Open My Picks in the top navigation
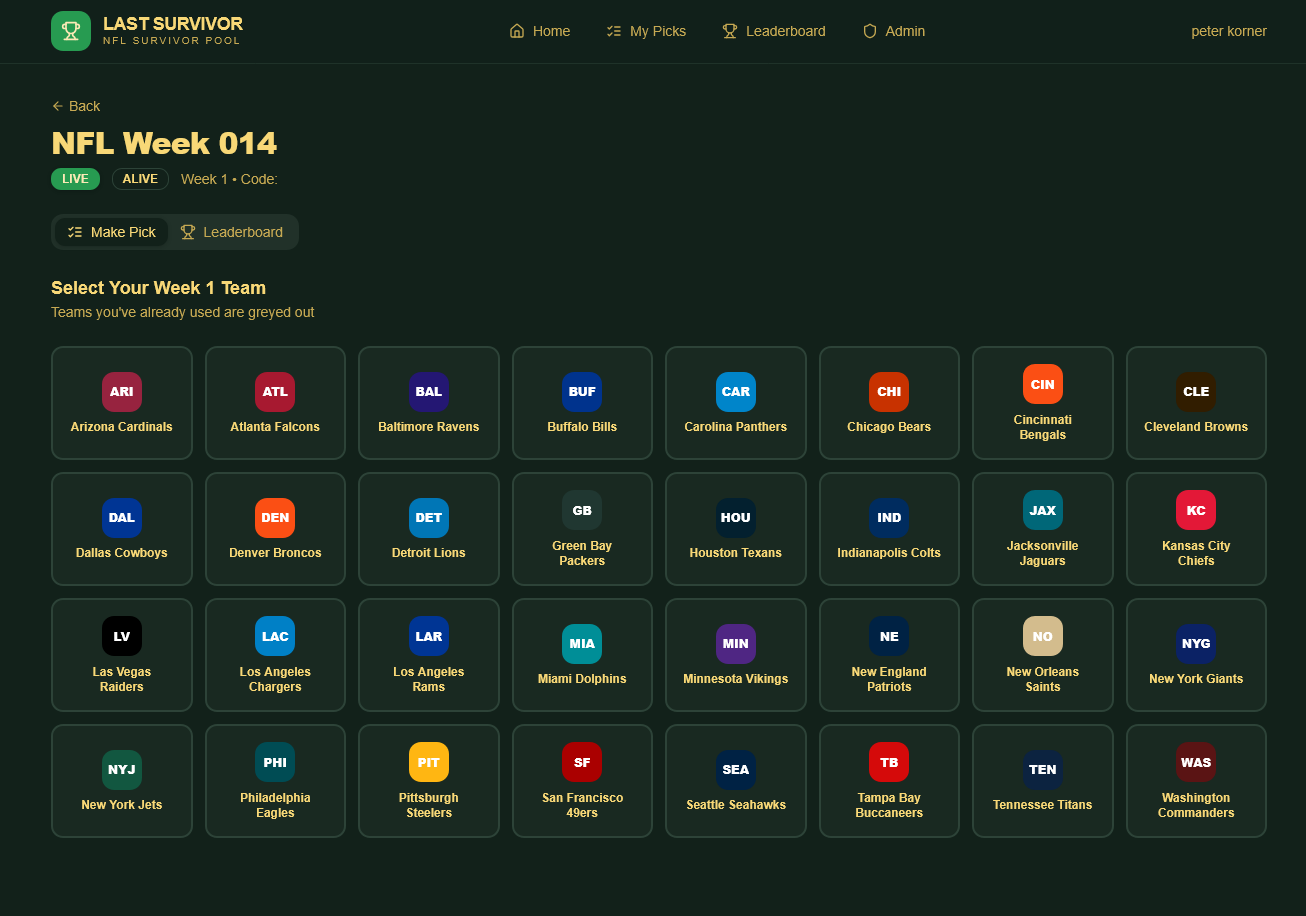Image resolution: width=1306 pixels, height=916 pixels. click(646, 31)
